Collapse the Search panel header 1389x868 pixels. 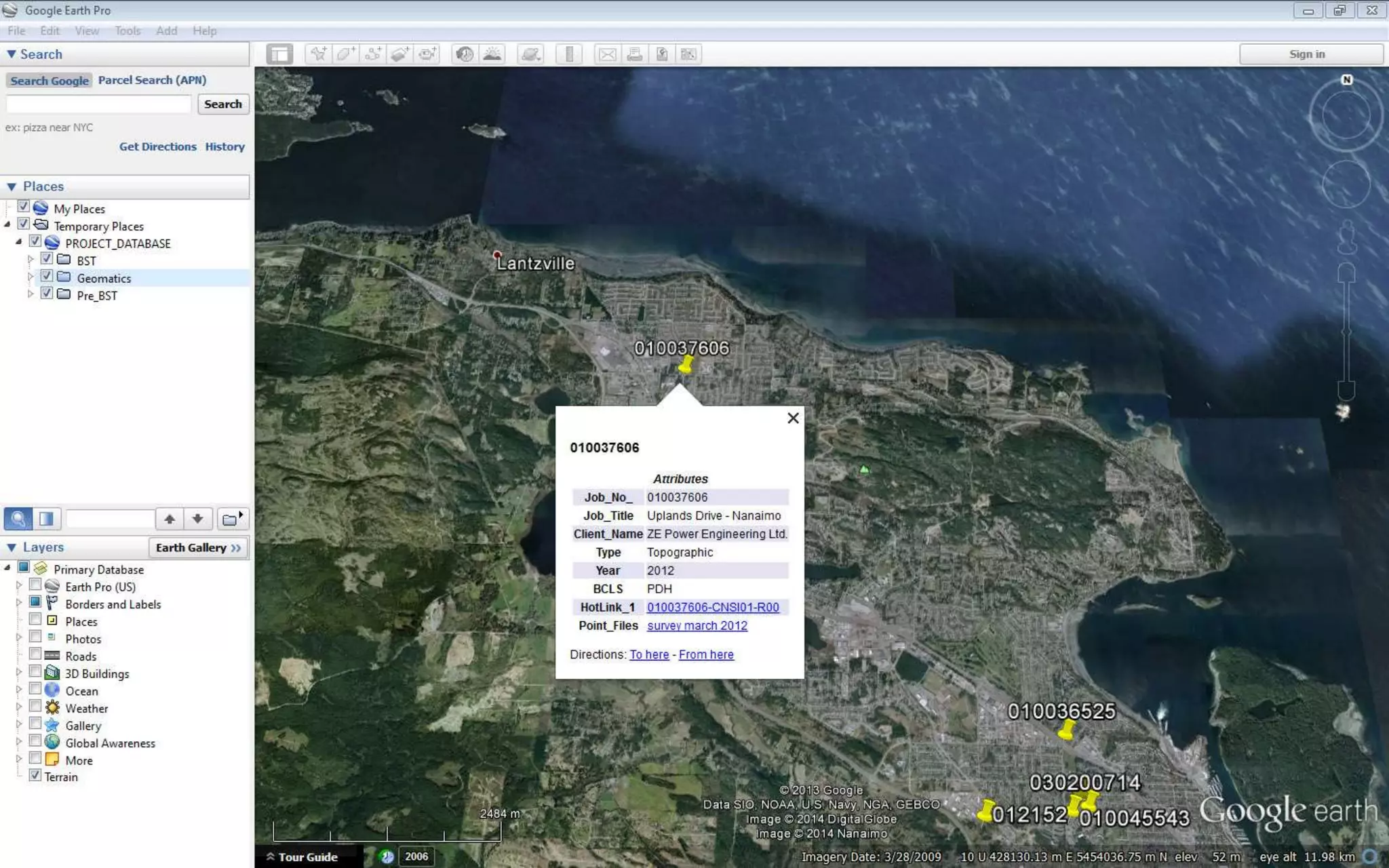pyautogui.click(x=12, y=54)
